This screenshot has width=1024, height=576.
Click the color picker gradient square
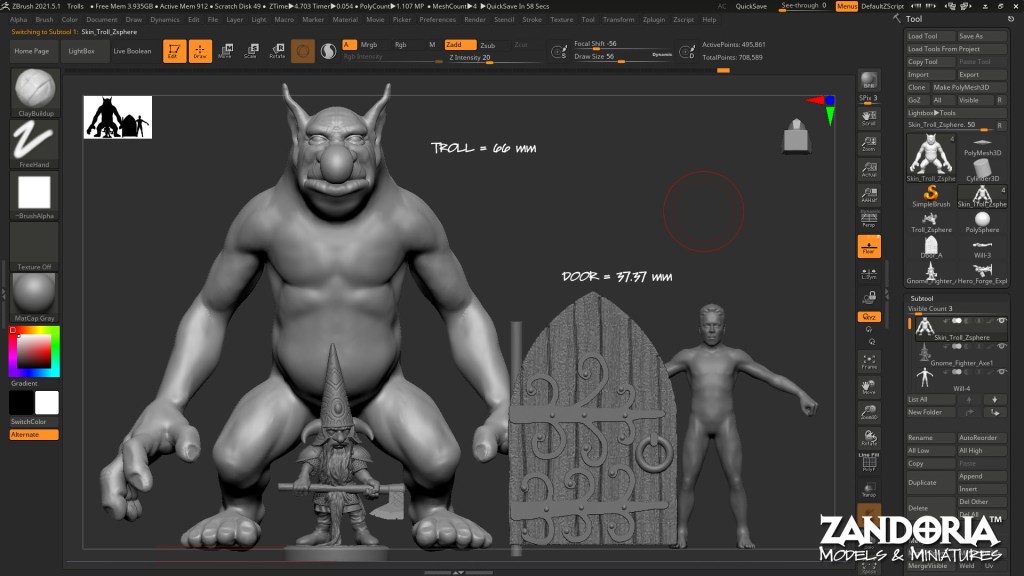pos(34,351)
